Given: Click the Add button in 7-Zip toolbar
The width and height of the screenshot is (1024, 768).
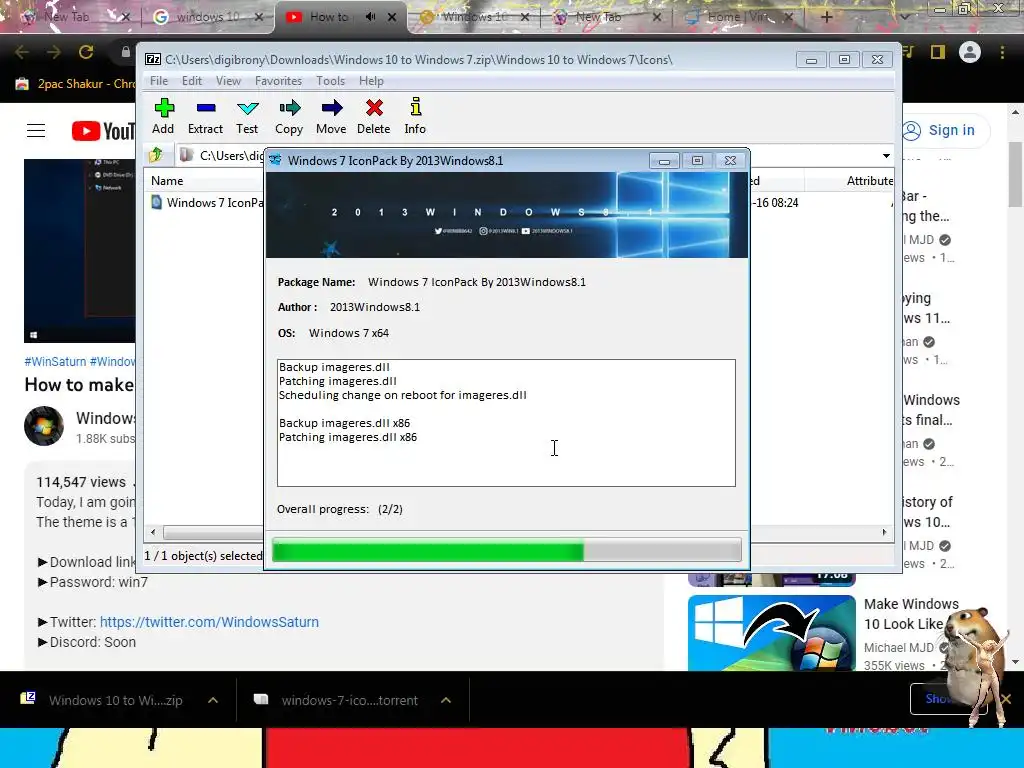Looking at the screenshot, I should (163, 116).
